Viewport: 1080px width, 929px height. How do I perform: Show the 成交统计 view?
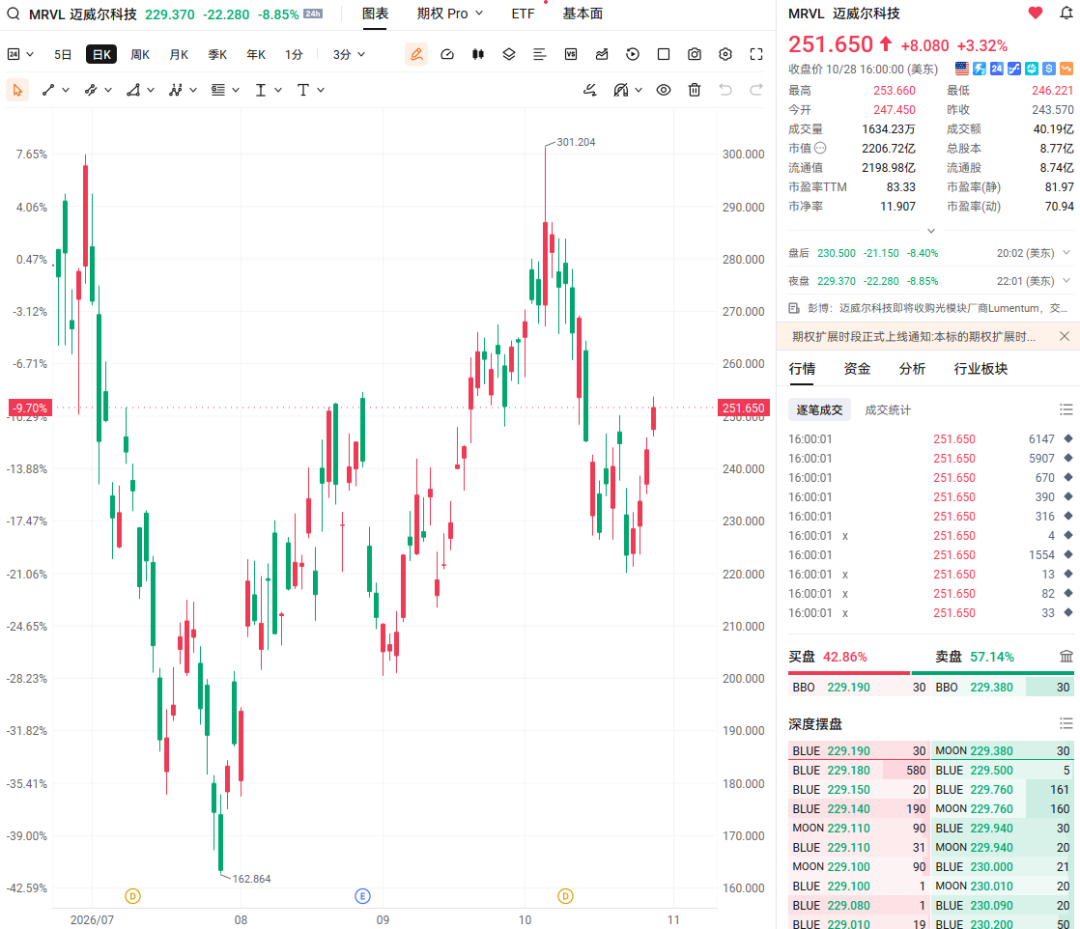tap(887, 410)
